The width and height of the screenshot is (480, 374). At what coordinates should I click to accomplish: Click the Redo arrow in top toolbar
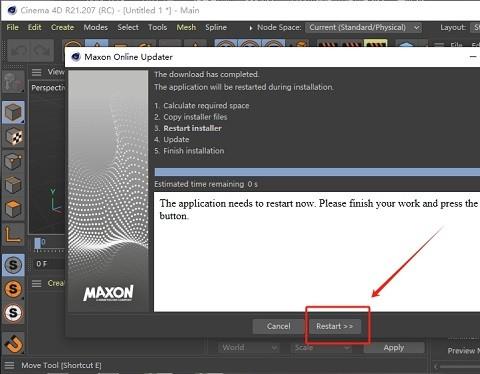pos(42,51)
